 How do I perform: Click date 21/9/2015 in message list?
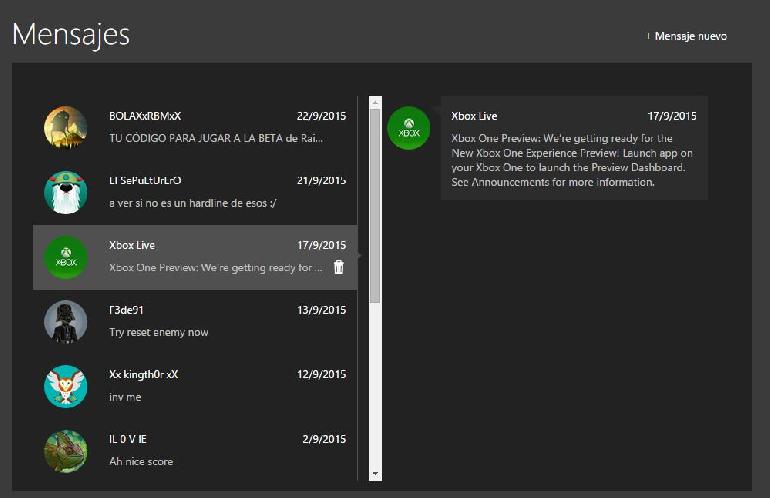[x=321, y=180]
